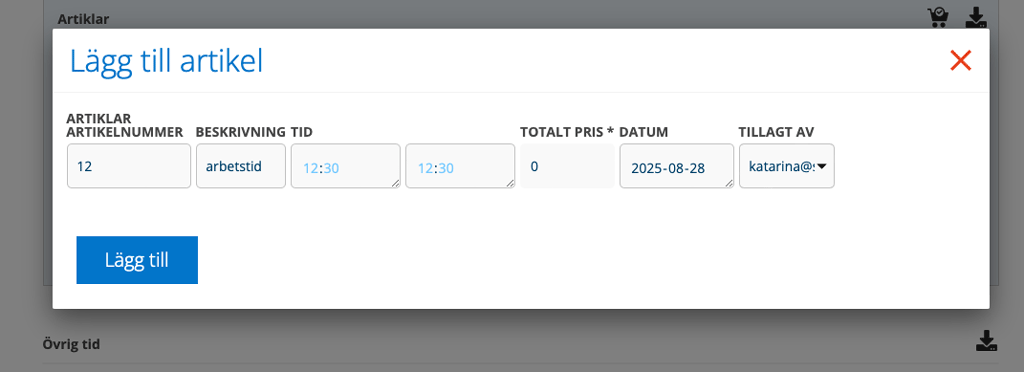Click the Artiklar section heading
The height and width of the screenshot is (372, 1024).
click(x=83, y=19)
